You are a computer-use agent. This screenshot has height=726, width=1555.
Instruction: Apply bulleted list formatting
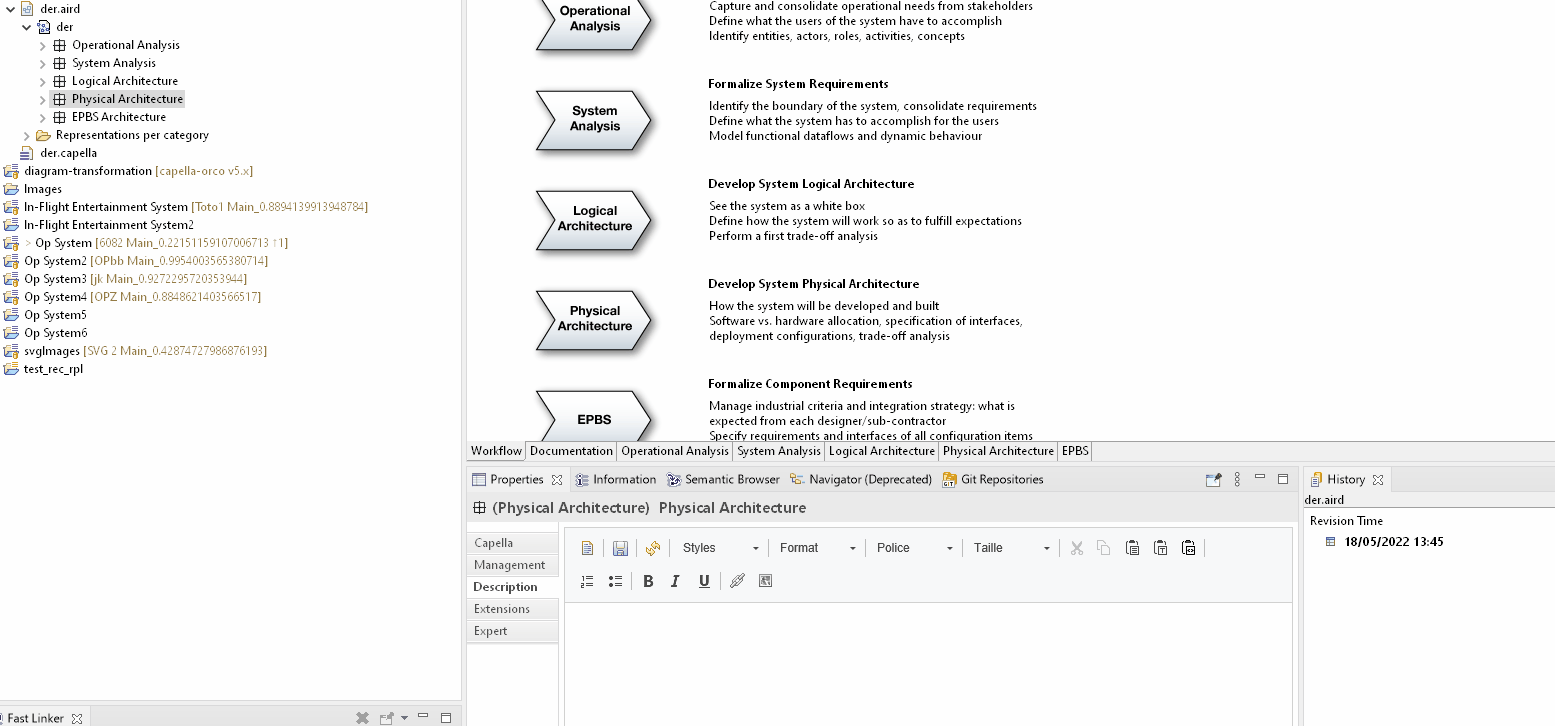click(615, 581)
